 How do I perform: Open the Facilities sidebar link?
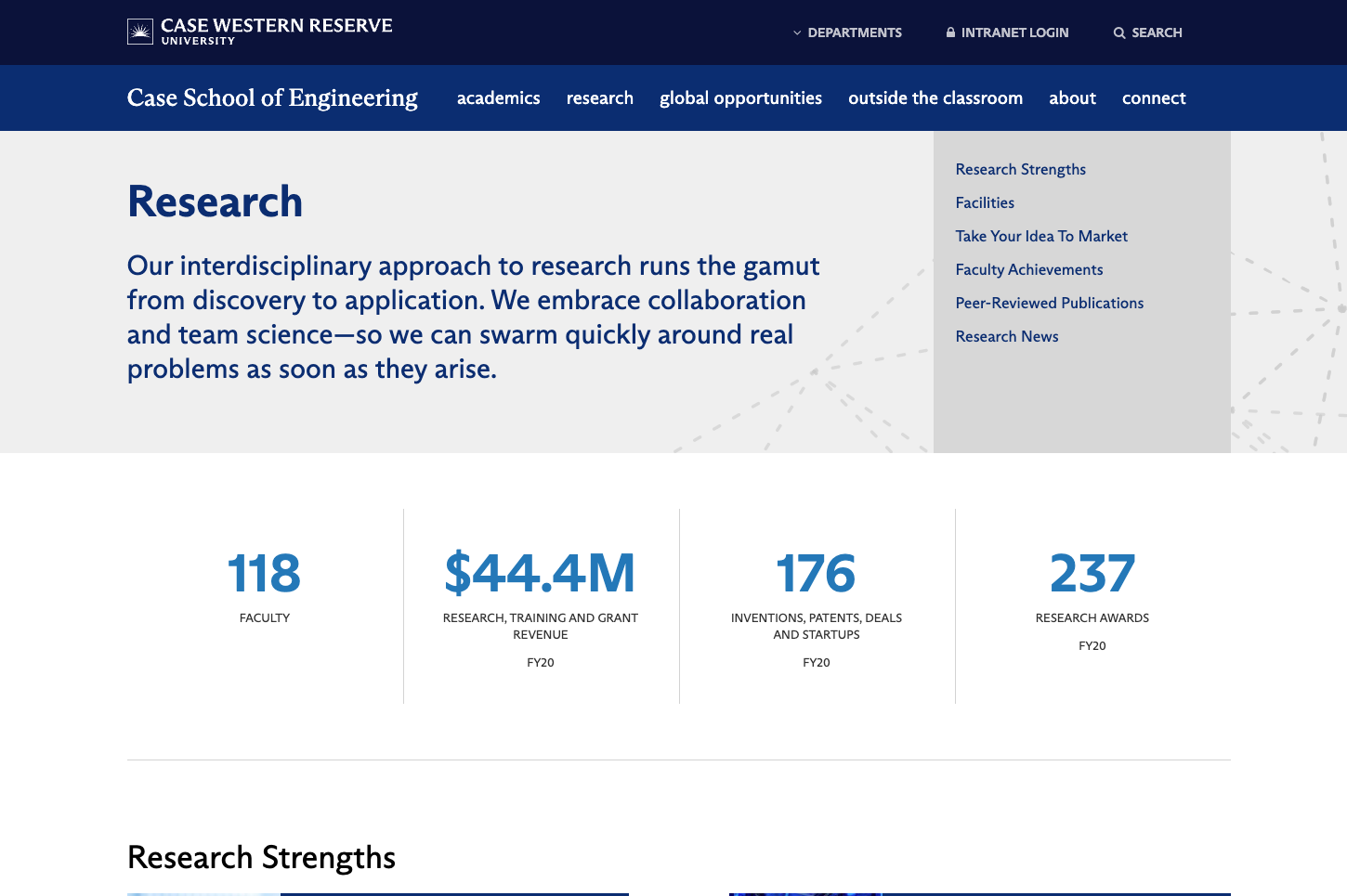(985, 202)
